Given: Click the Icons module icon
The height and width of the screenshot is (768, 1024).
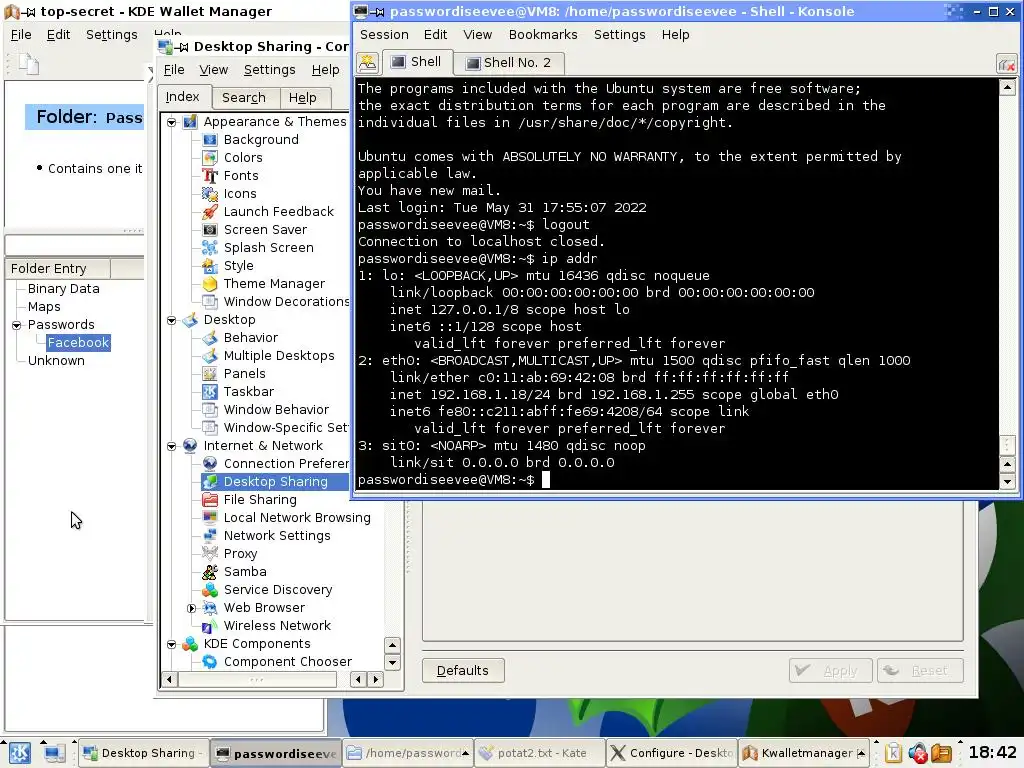Looking at the screenshot, I should 210,194.
